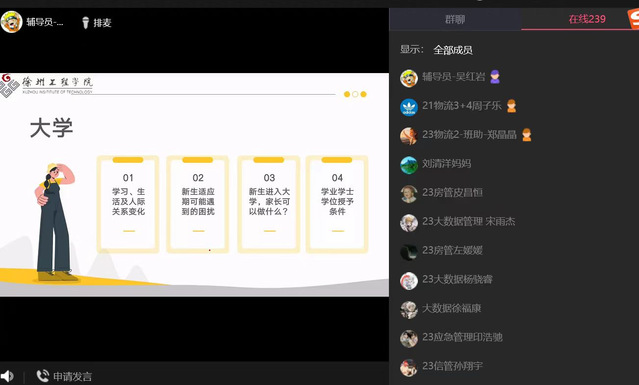Screen dimensions: 639x385
Task: Click the 排麦 queue button
Action: (97, 22)
